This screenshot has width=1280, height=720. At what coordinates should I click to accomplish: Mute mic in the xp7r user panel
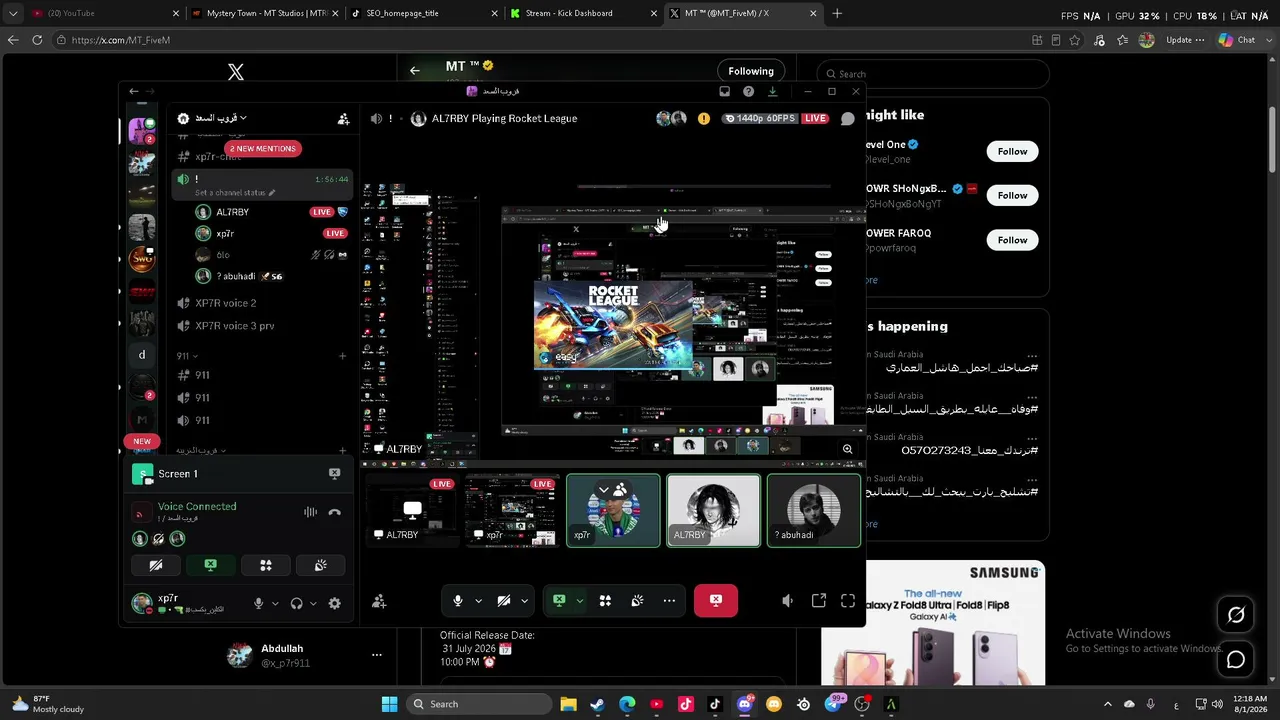point(259,603)
